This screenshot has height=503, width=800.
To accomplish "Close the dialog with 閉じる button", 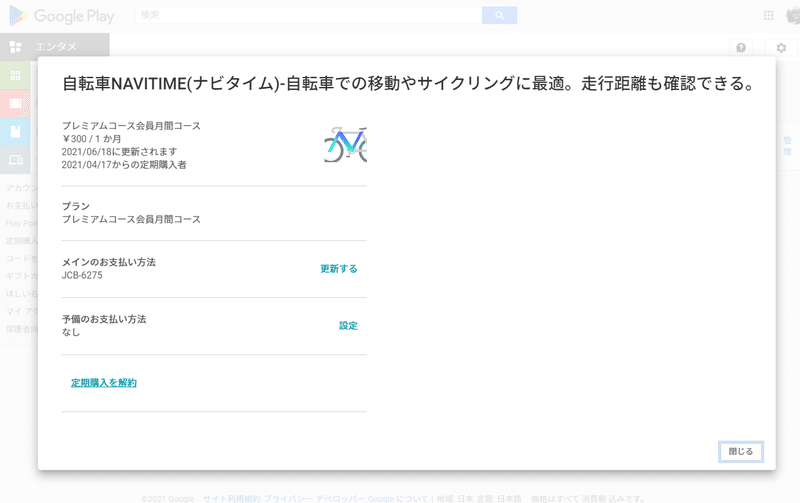I will tap(741, 451).
